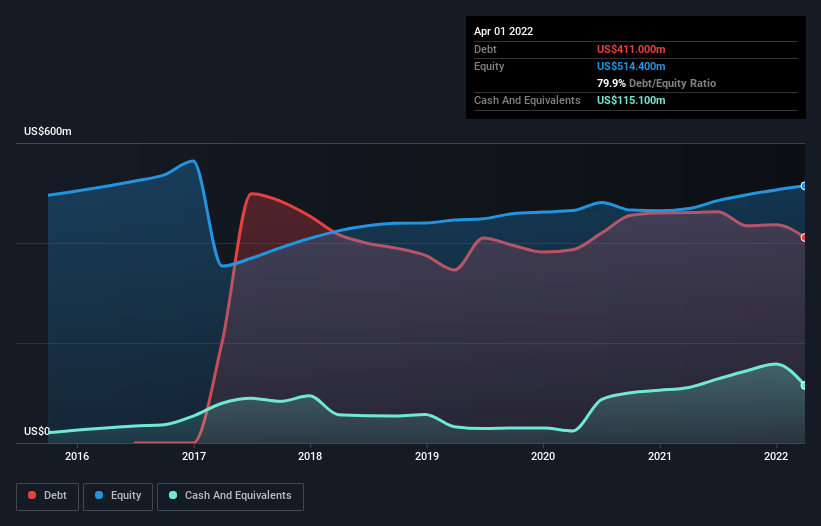Viewport: 821px width, 526px height.
Task: Click the teal Cash legend dot
Action: tap(173, 495)
